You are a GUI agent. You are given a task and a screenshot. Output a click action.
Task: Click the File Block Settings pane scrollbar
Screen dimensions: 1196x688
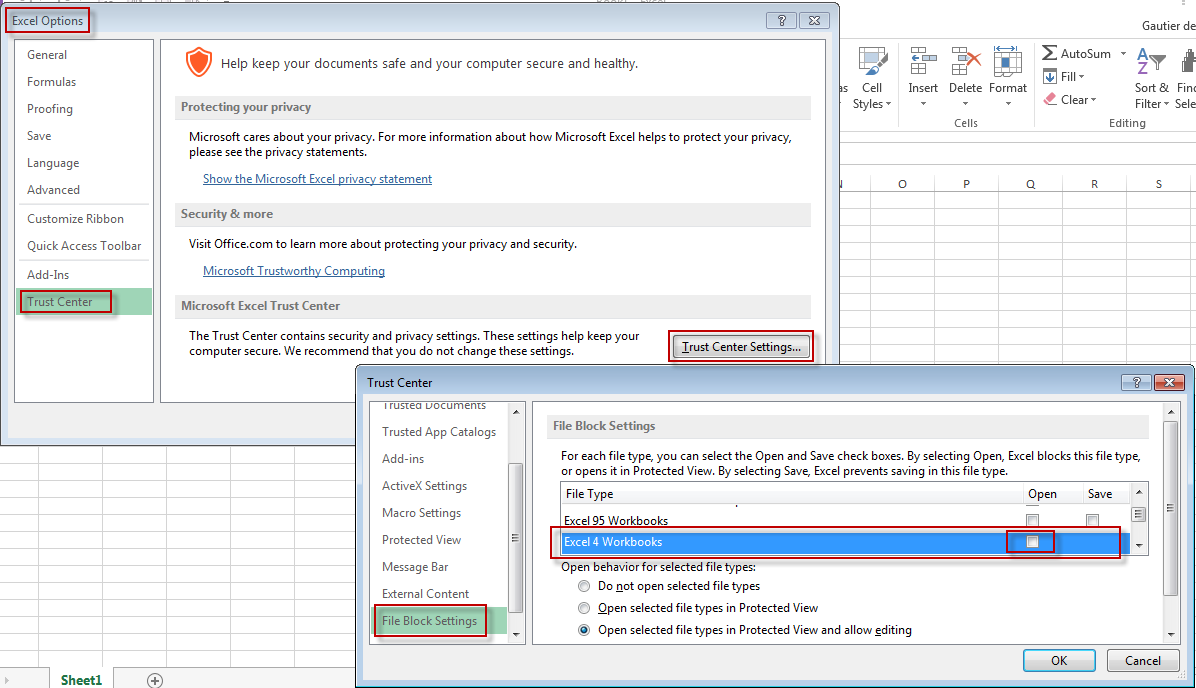[1171, 507]
